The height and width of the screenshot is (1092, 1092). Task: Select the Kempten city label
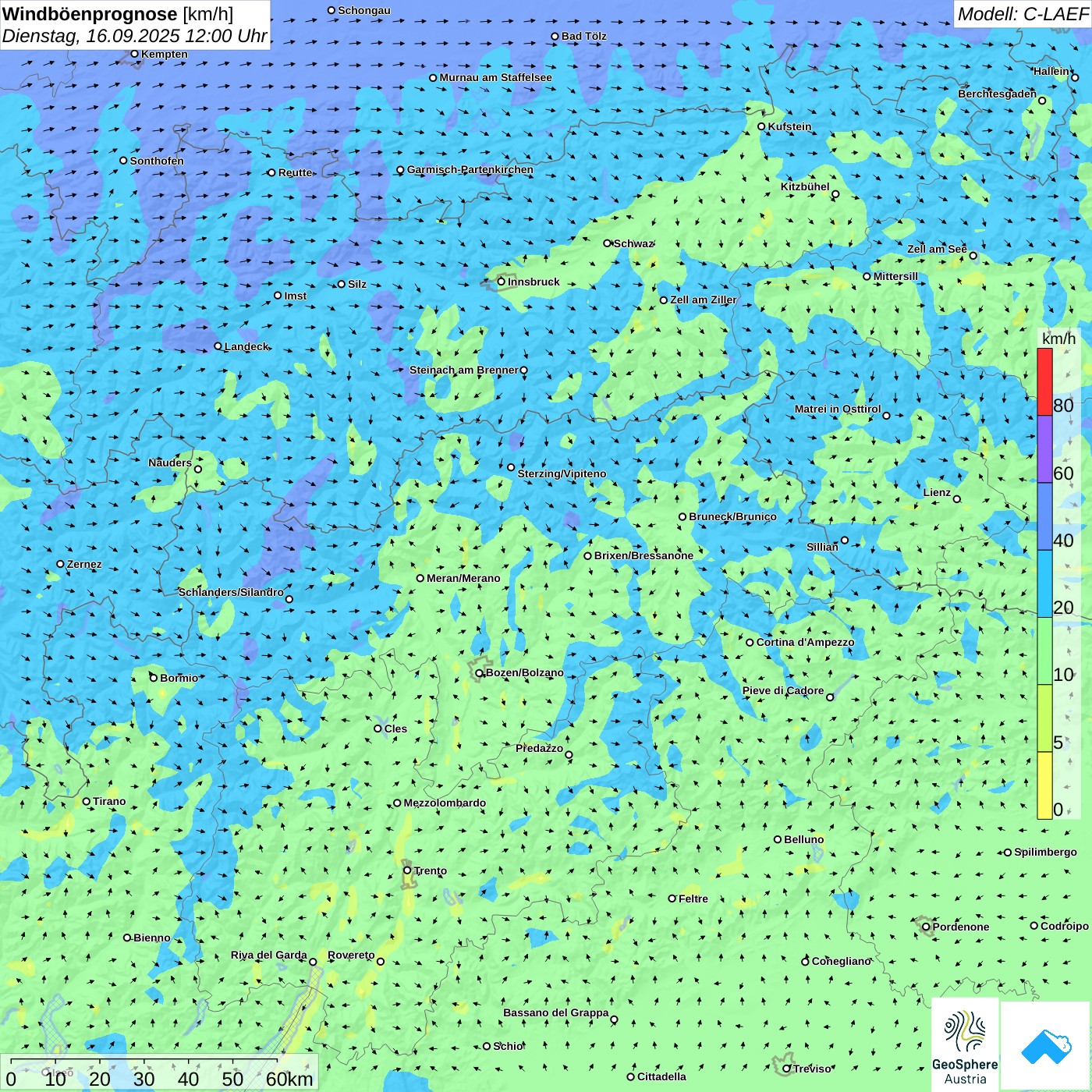coord(165,54)
